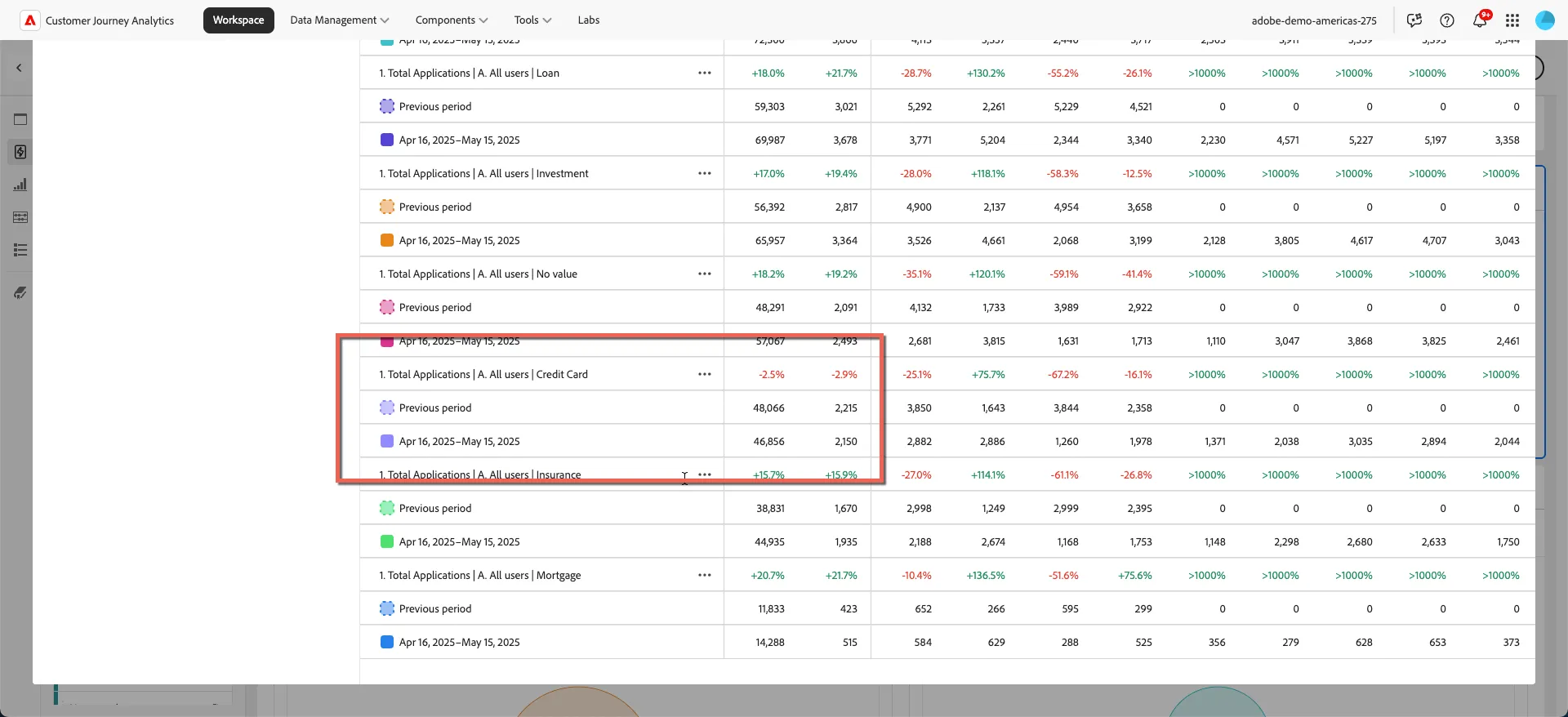Viewport: 1568px width, 717px height.
Task: Select the Visualizations bar chart icon in left rail
Action: [x=20, y=185]
